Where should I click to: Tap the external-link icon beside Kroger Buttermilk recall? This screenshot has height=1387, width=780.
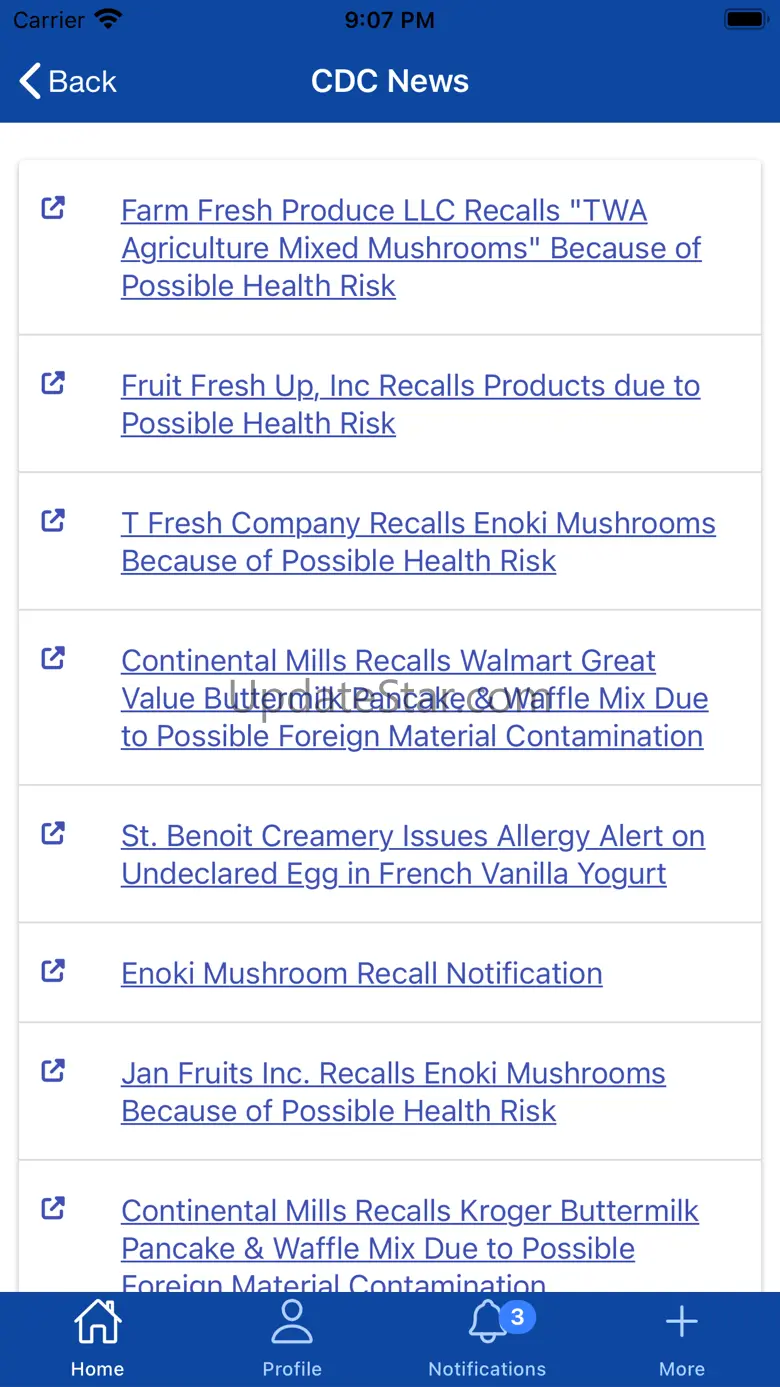tap(53, 1208)
